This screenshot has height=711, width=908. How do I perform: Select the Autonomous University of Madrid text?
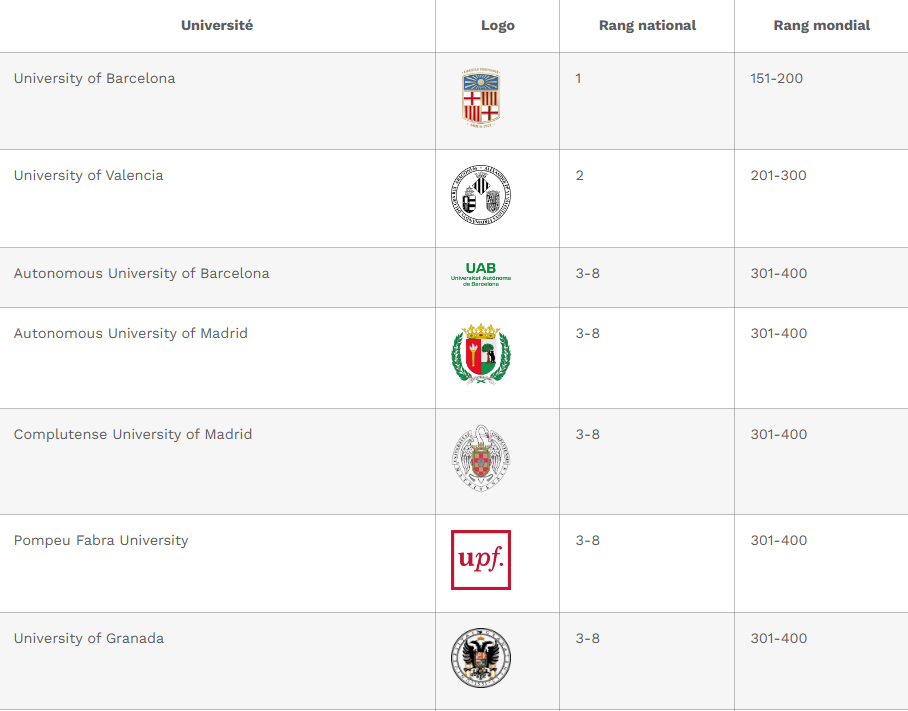point(131,334)
